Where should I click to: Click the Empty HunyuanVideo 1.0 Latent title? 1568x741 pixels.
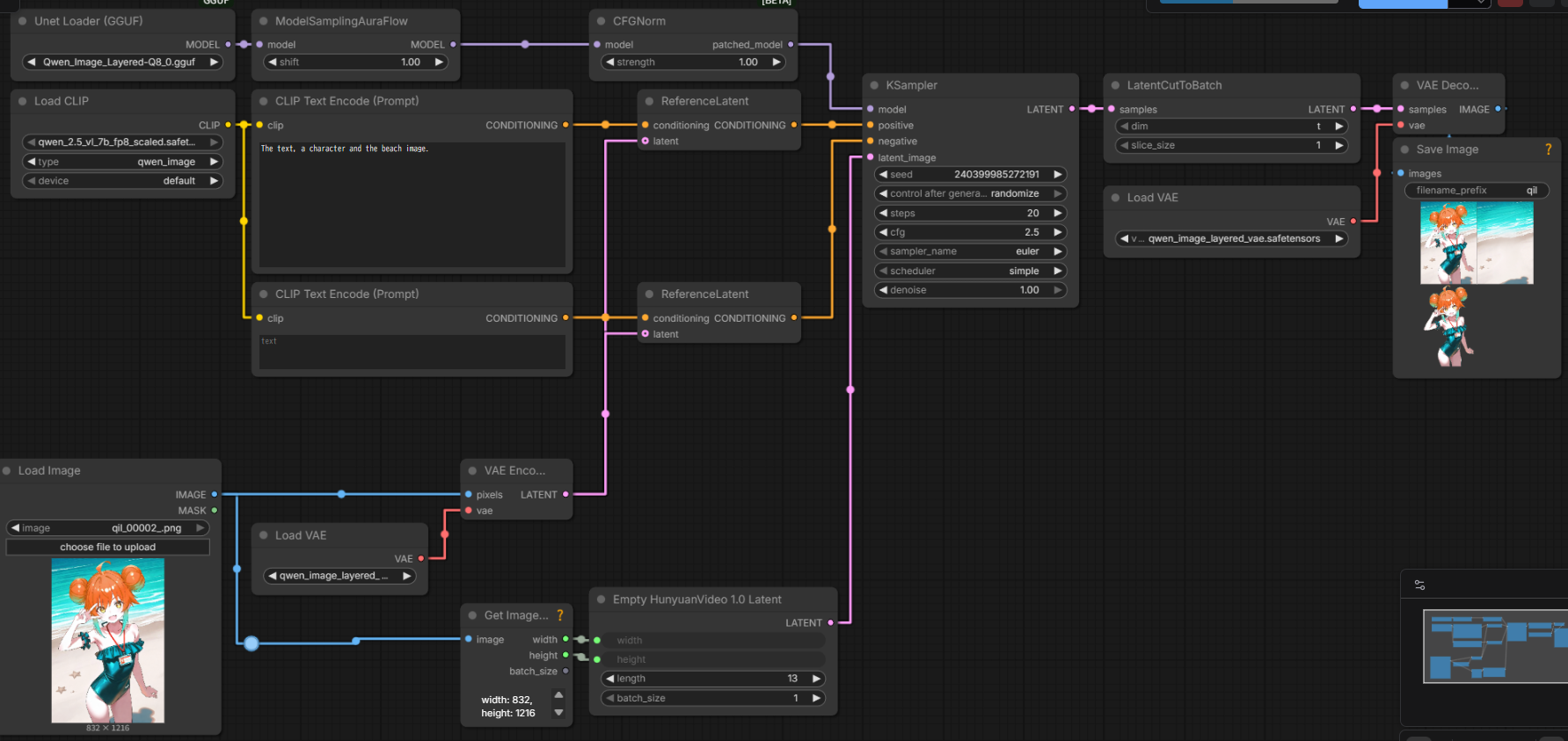[696, 599]
